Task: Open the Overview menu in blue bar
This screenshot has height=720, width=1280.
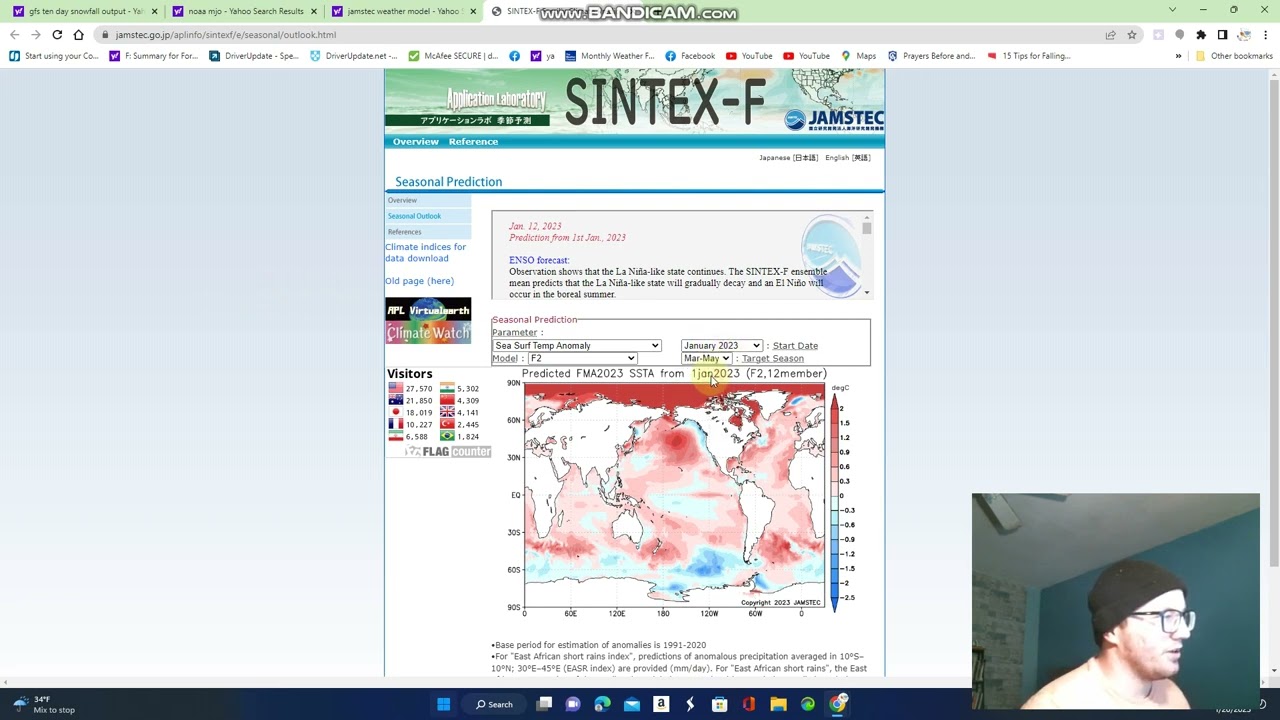Action: click(x=416, y=142)
